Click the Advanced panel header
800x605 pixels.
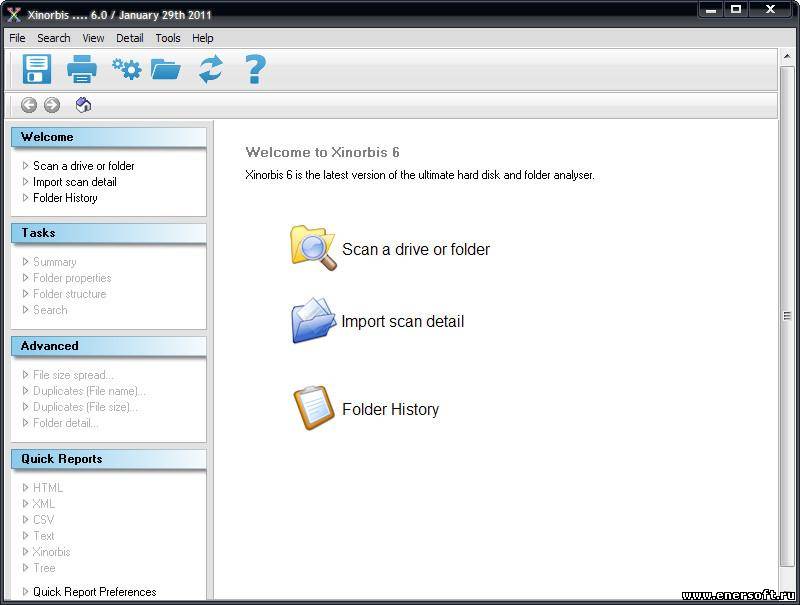pyautogui.click(x=109, y=346)
